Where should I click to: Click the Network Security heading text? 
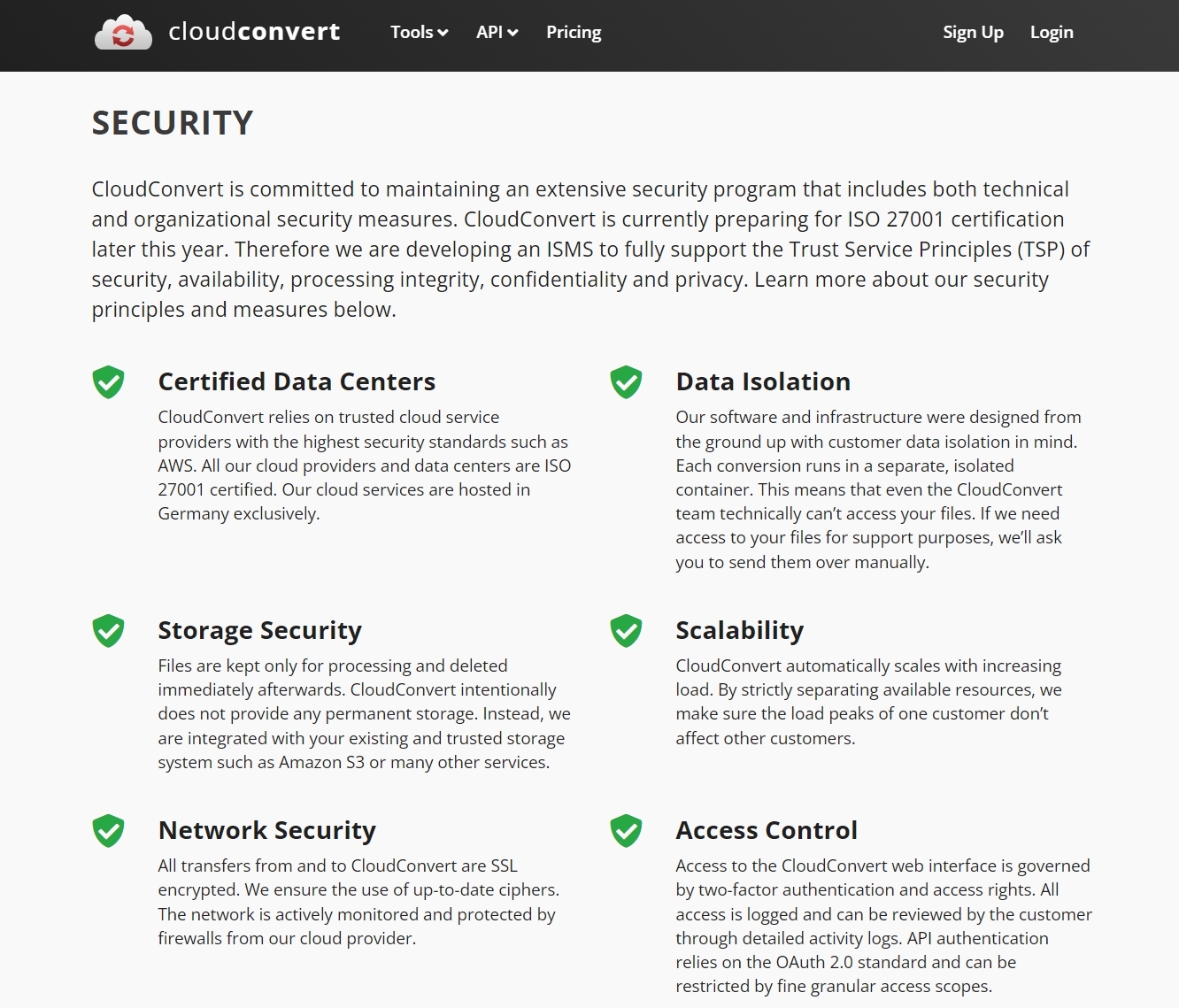[267, 830]
